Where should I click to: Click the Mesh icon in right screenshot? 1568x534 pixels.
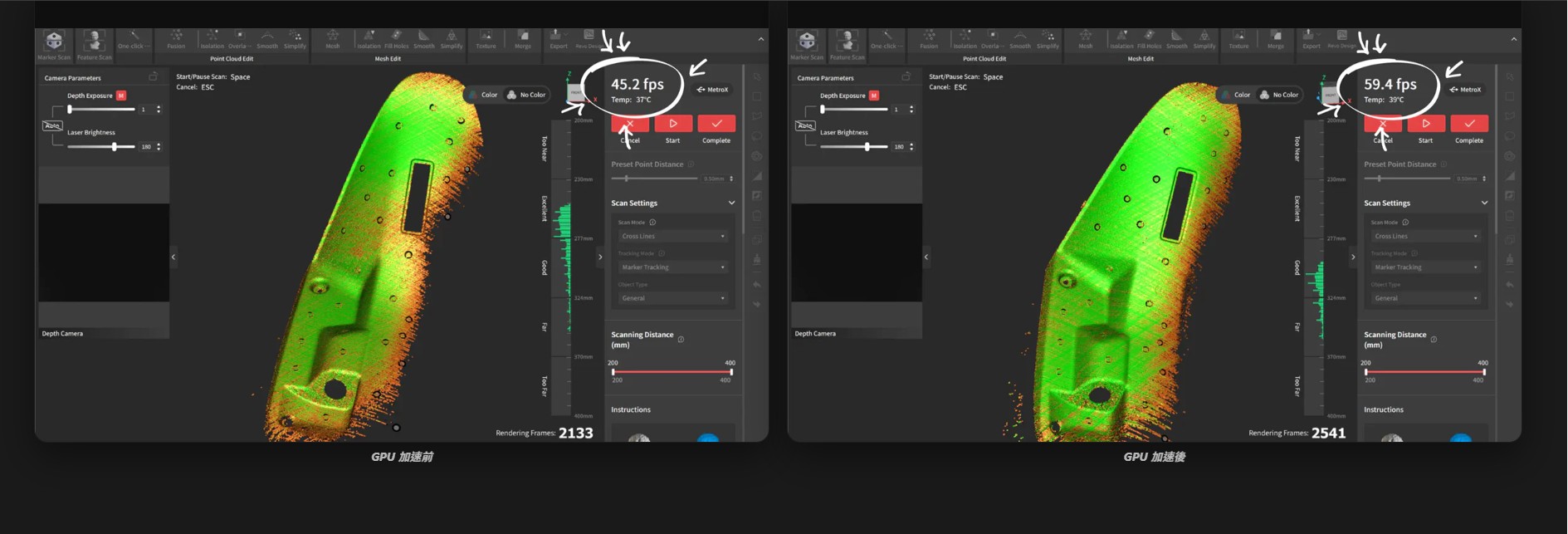pyautogui.click(x=1085, y=40)
